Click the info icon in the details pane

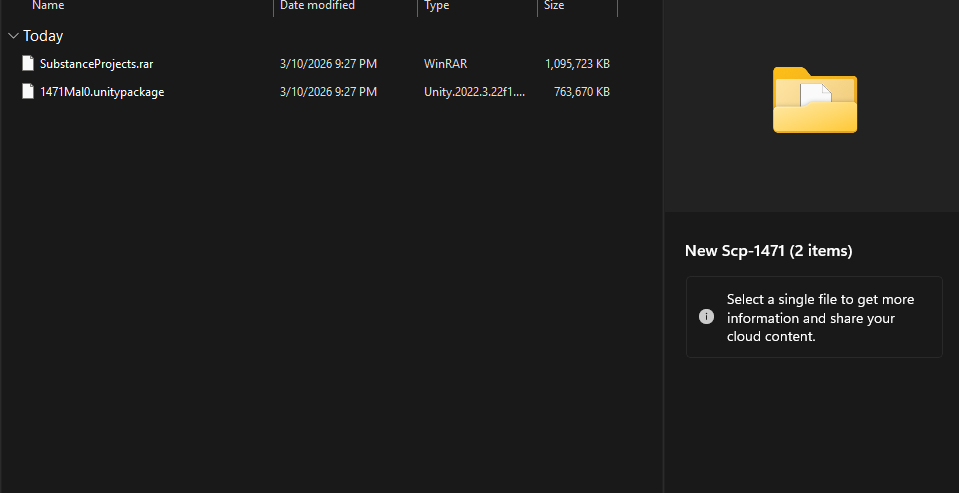(706, 317)
